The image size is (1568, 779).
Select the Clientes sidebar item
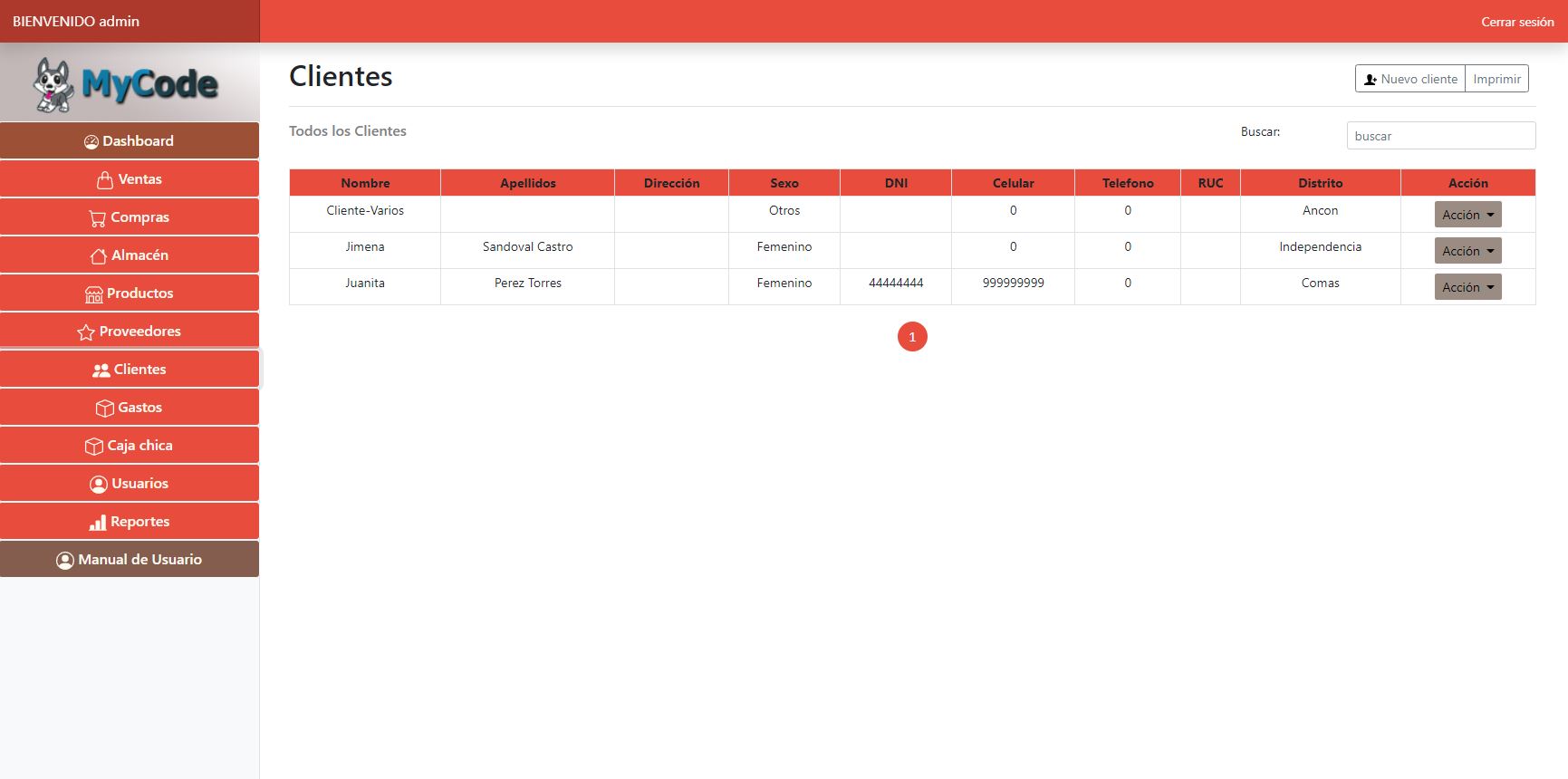[130, 370]
